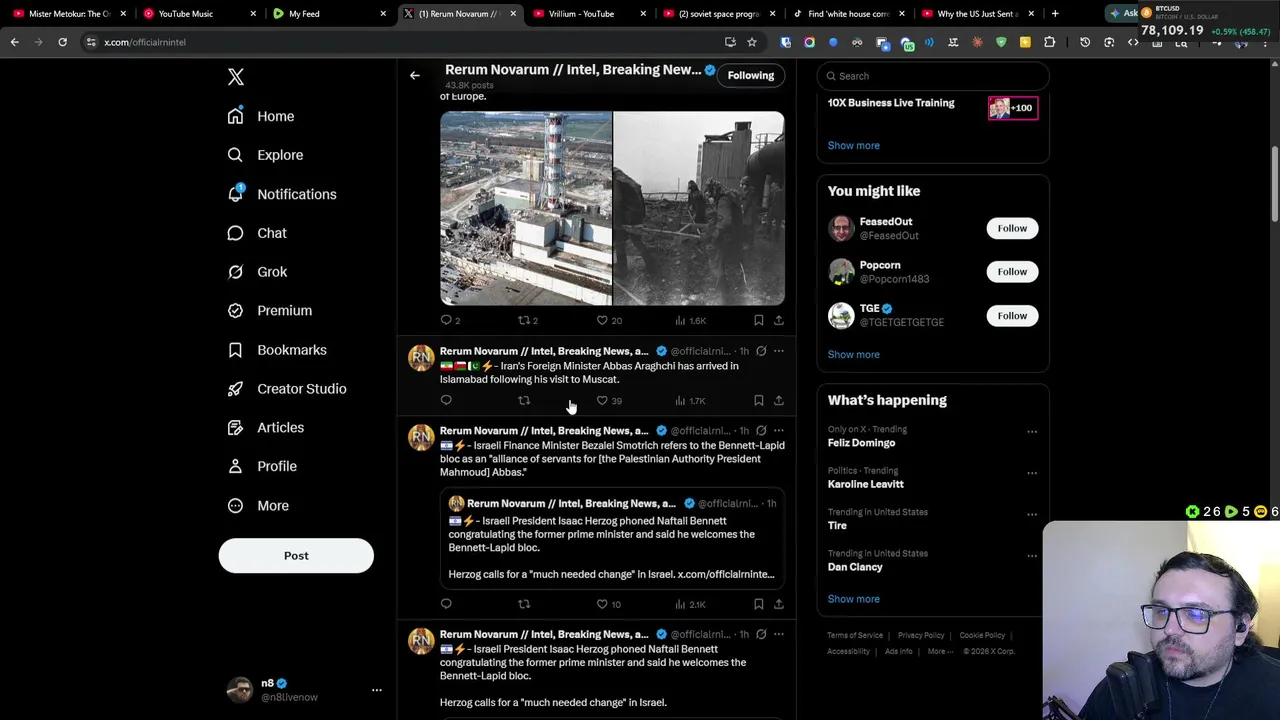Open options for Tire trend
Image resolution: width=1280 pixels, height=720 pixels.
[1032, 514]
